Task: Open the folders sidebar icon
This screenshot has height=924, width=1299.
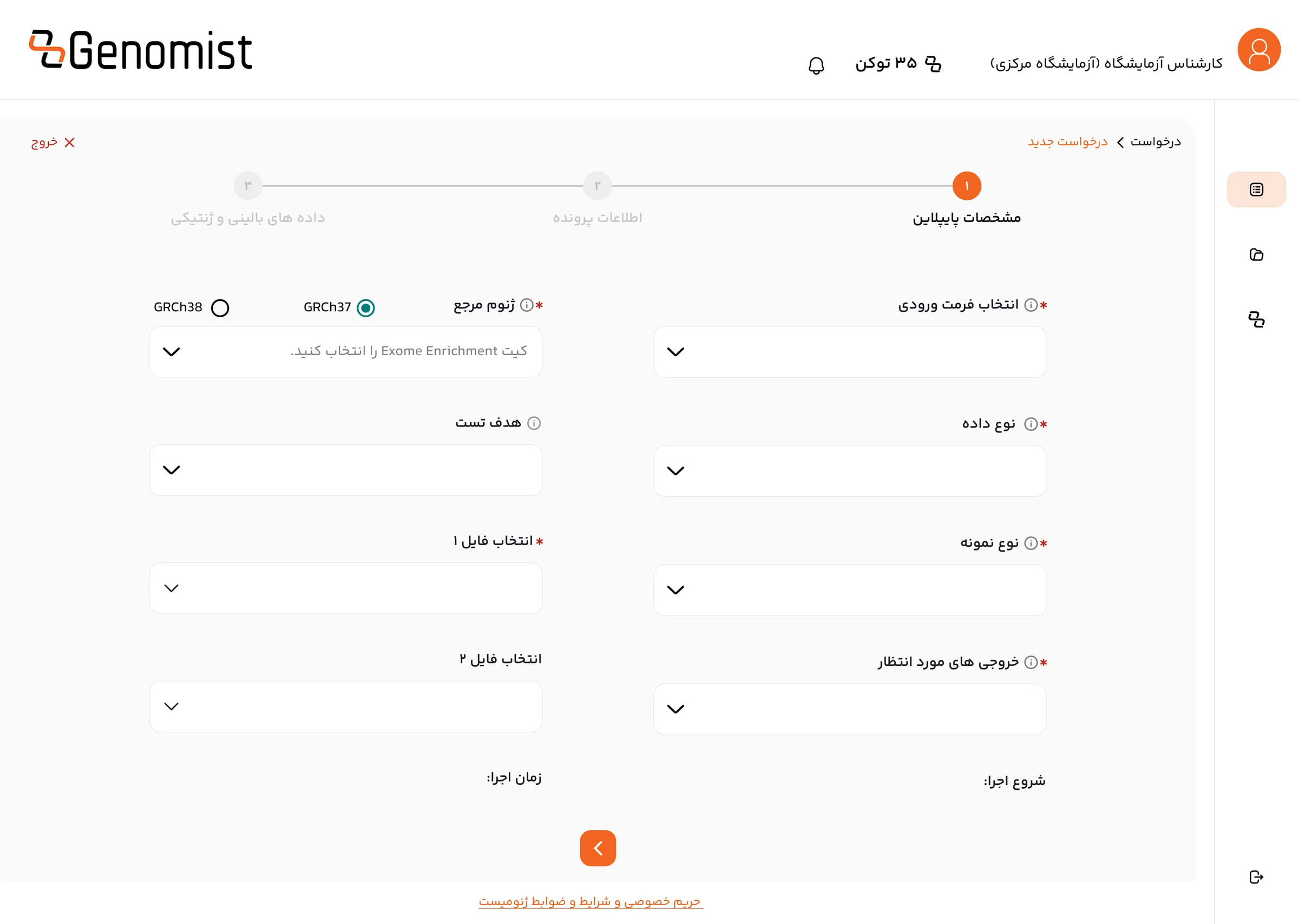Action: [x=1256, y=255]
